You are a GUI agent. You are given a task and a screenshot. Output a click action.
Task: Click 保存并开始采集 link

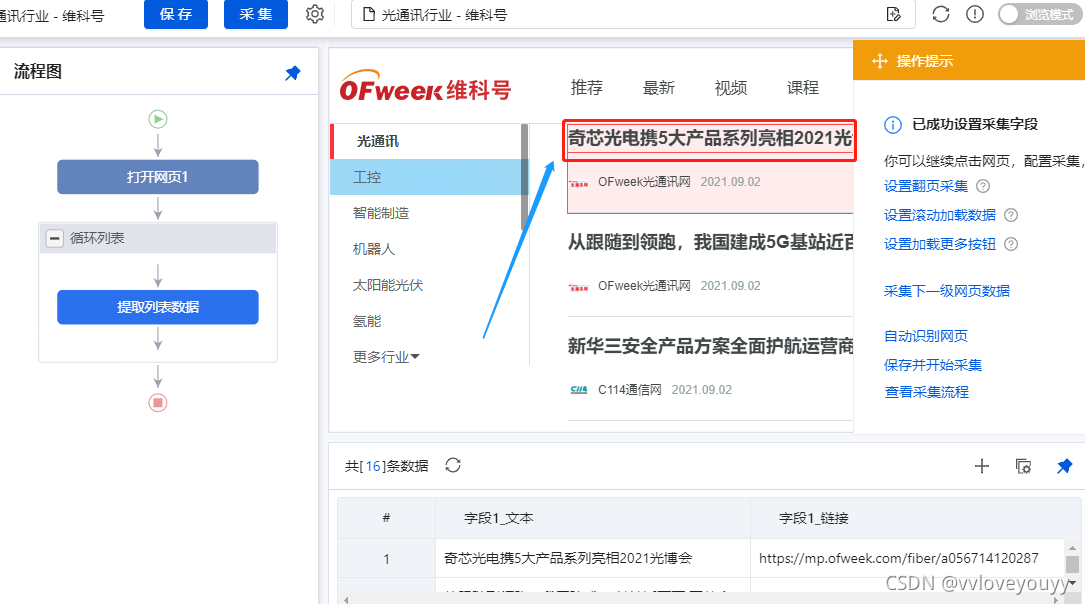click(933, 365)
